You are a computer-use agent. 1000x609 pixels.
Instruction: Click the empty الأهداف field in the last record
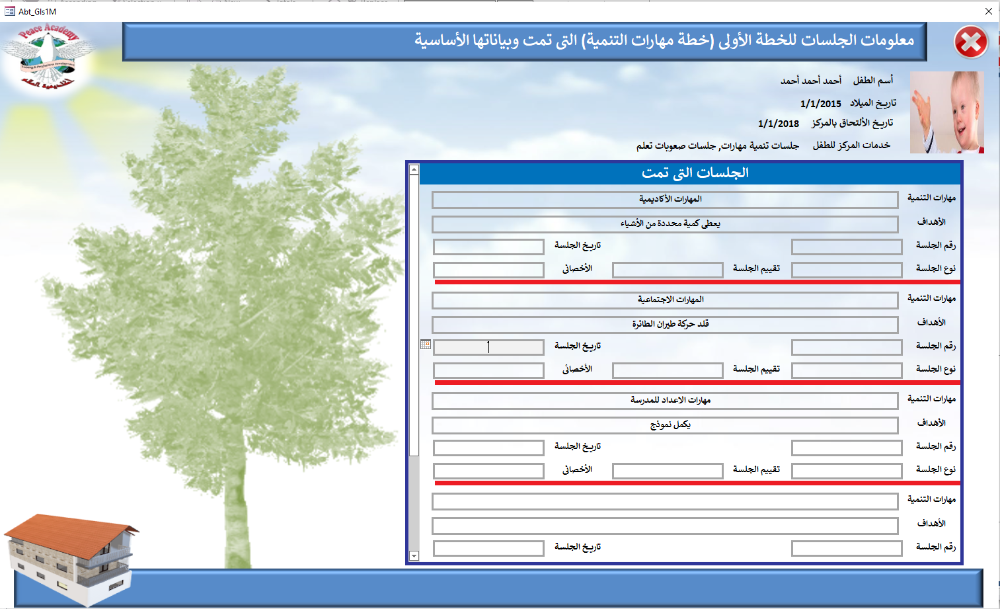tap(665, 525)
